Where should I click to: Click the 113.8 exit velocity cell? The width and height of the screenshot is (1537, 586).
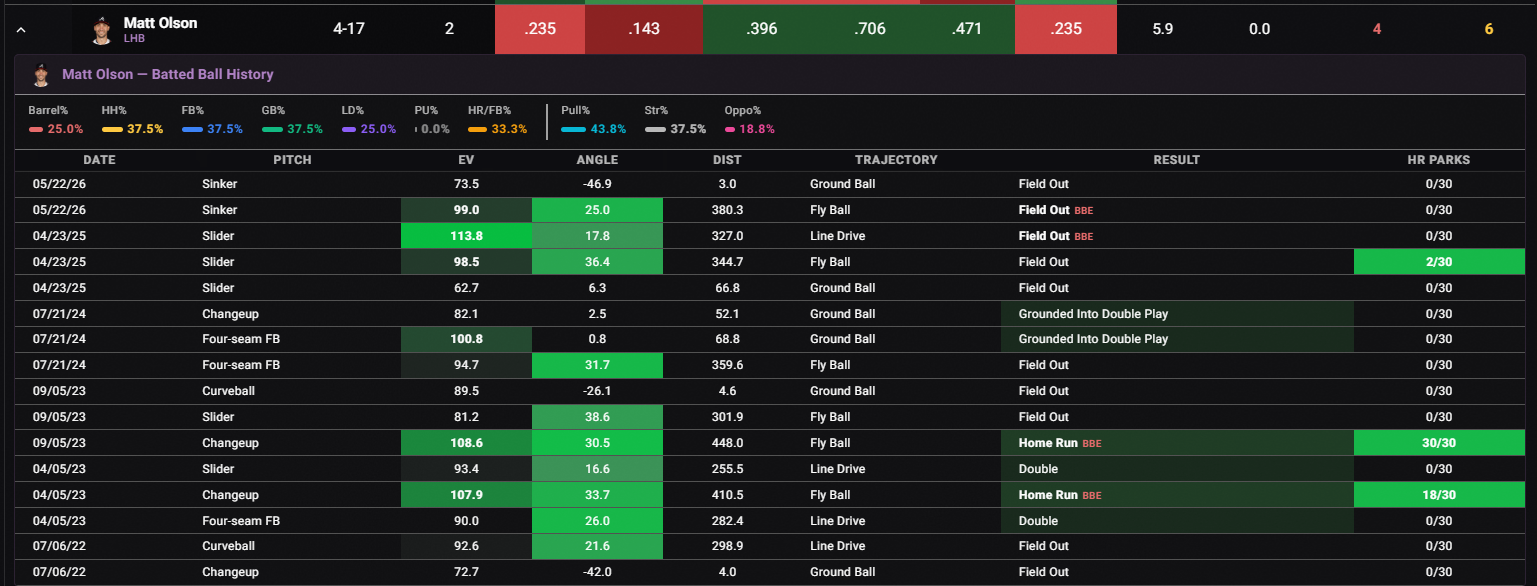[x=466, y=236]
